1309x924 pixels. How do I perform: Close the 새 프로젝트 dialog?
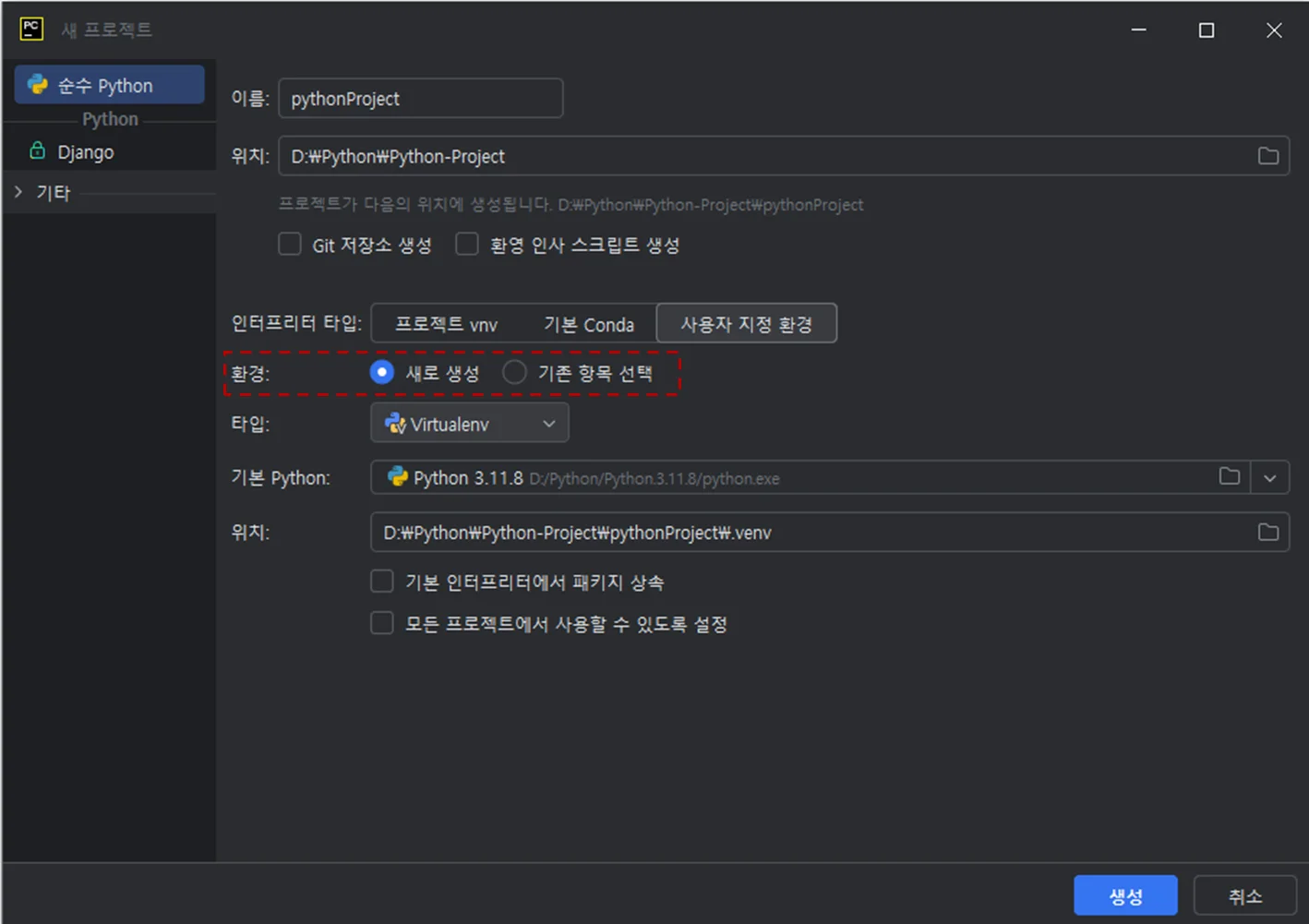pos(1274,30)
